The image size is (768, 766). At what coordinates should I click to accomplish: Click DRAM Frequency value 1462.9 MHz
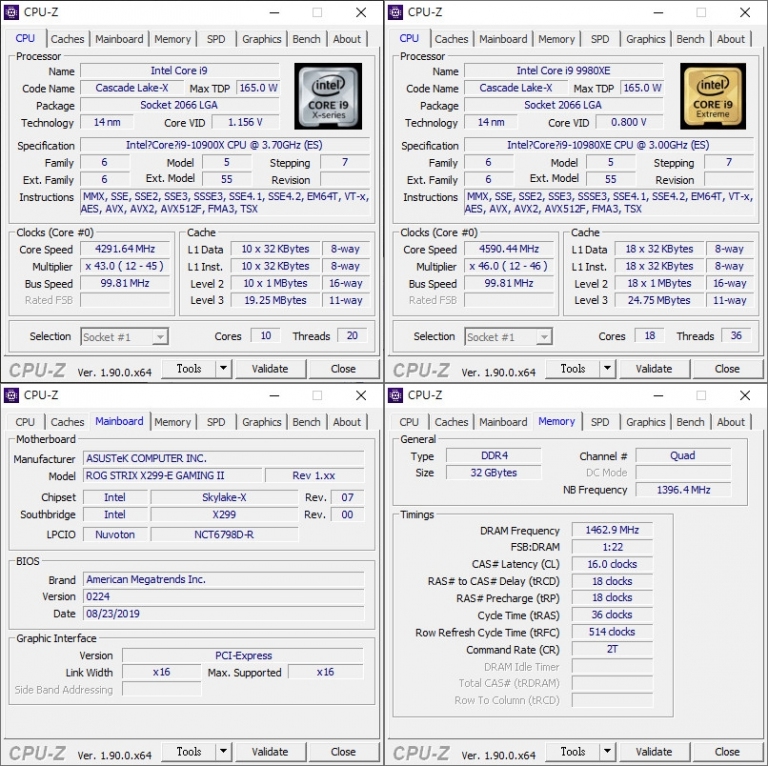click(x=612, y=530)
